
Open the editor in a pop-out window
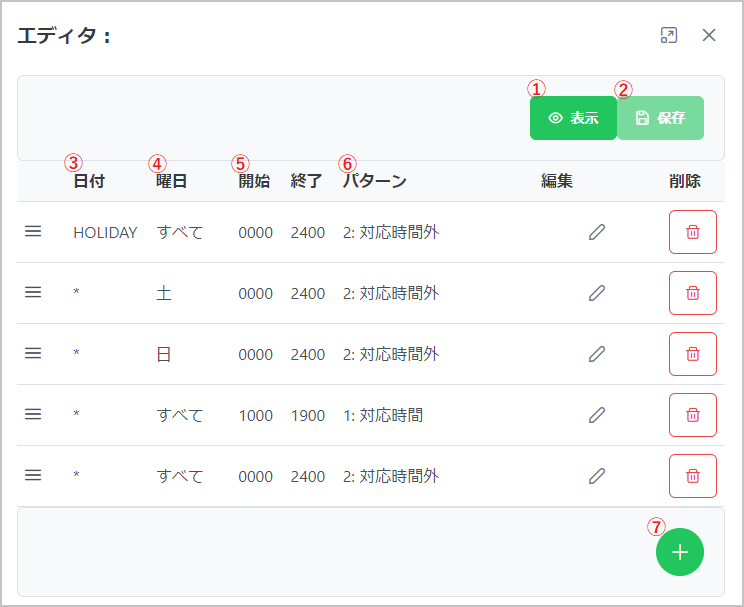pos(669,35)
